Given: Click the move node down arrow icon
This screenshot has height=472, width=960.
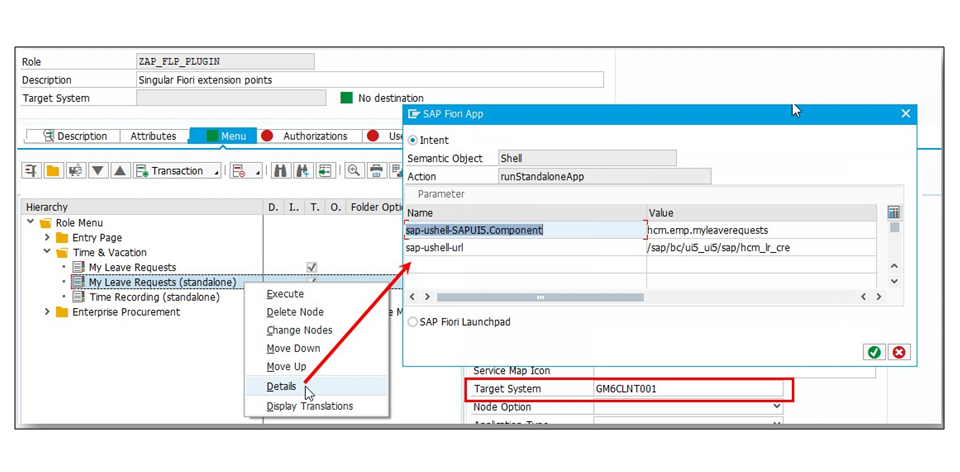Looking at the screenshot, I should pyautogui.click(x=98, y=171).
